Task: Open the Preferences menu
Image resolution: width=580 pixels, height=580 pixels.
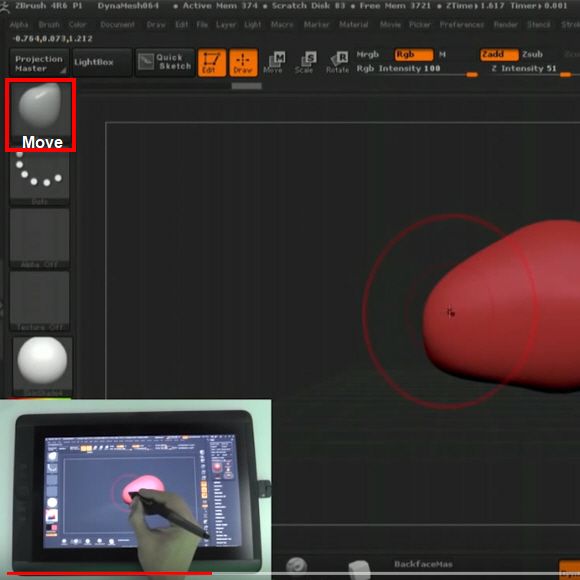Action: 462,25
